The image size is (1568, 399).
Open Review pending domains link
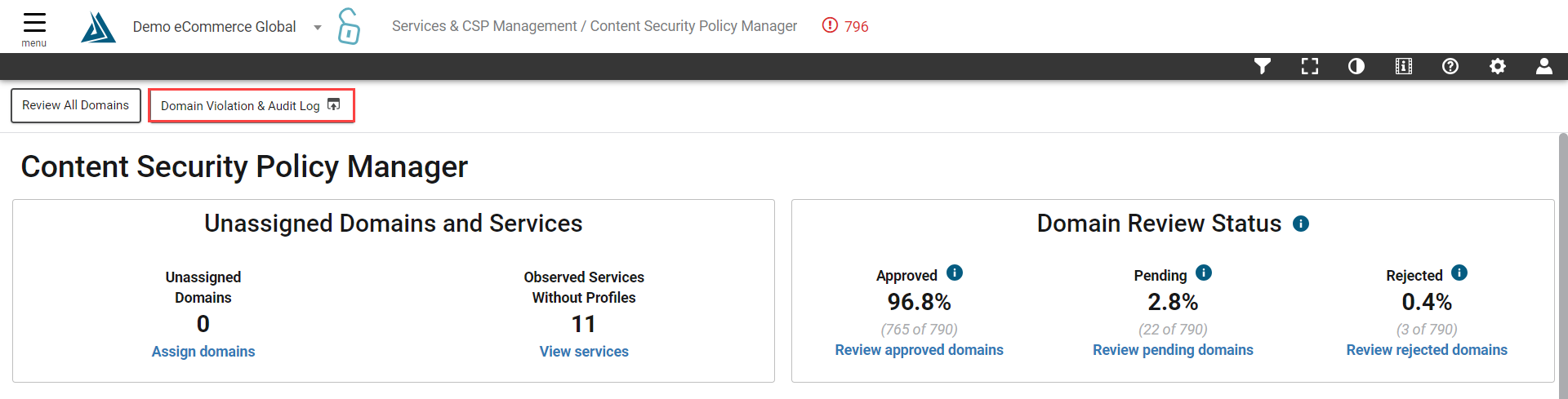point(1173,350)
